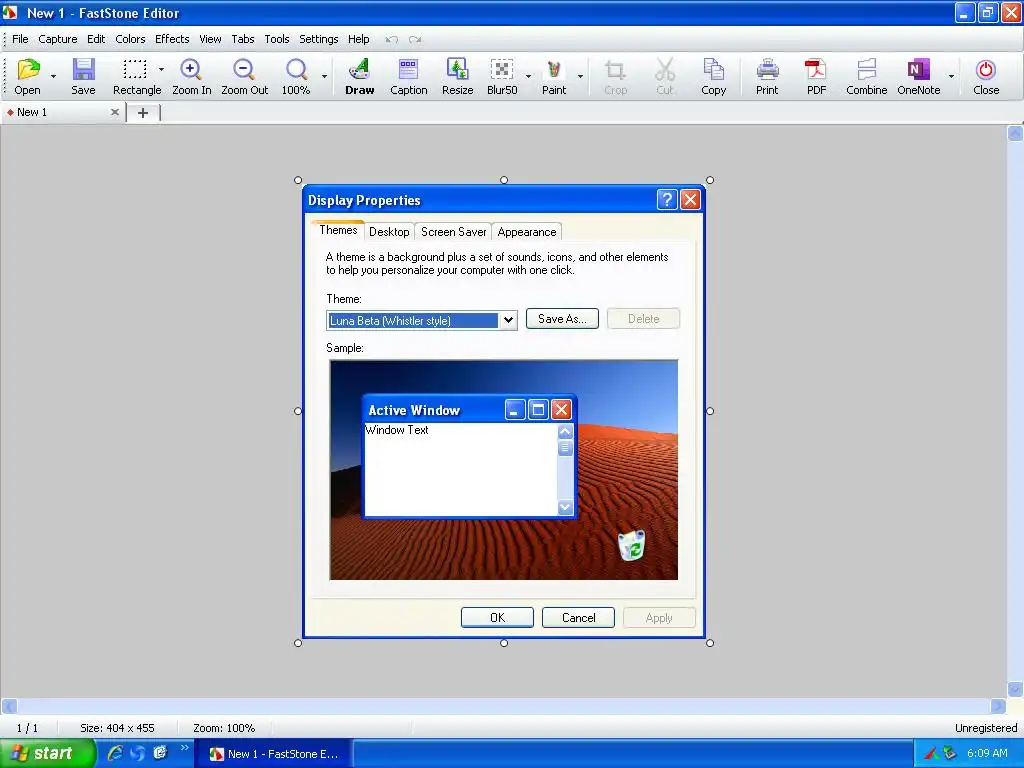Open the image in Paint
This screenshot has width=1024, height=768.
coord(554,76)
